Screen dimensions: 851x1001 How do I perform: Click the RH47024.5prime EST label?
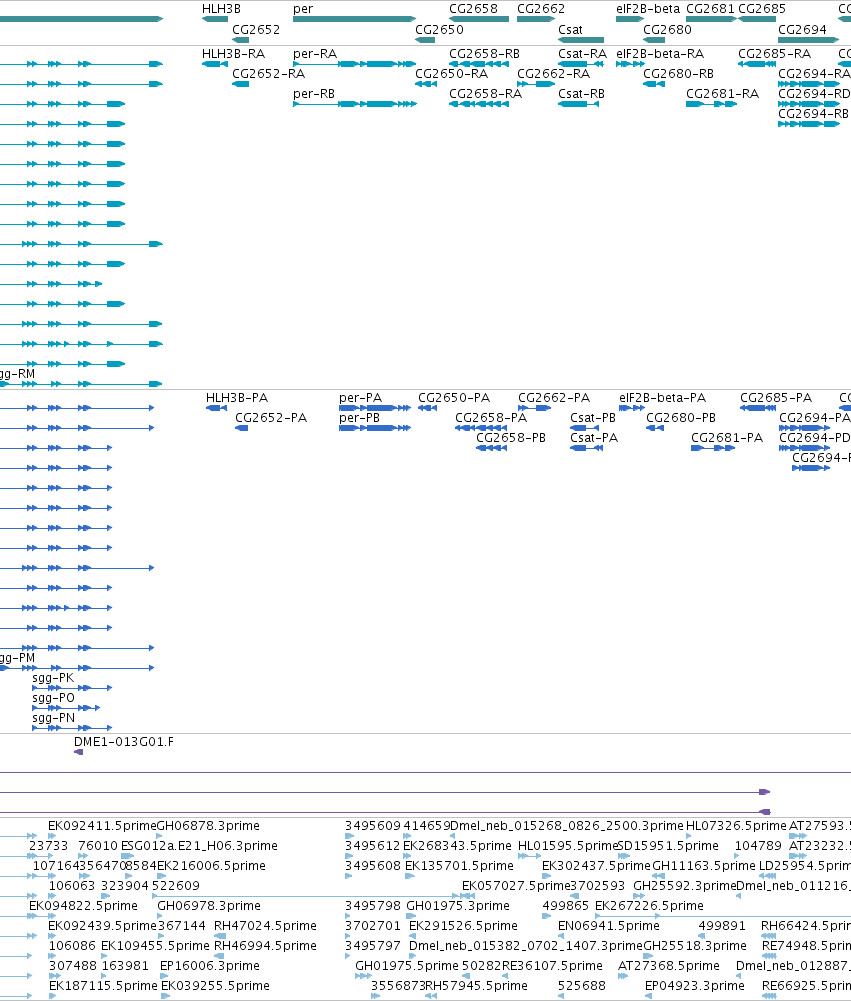point(265,926)
